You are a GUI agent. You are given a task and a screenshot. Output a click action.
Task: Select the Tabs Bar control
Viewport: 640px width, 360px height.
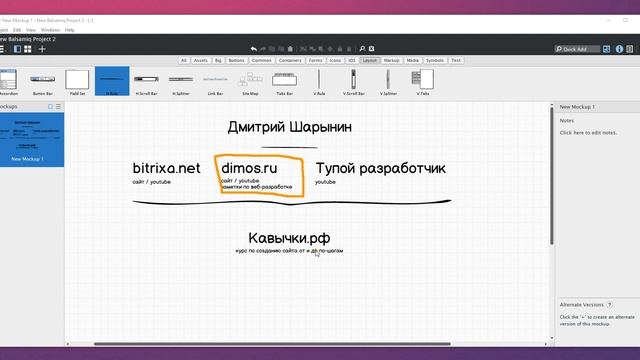coord(284,82)
